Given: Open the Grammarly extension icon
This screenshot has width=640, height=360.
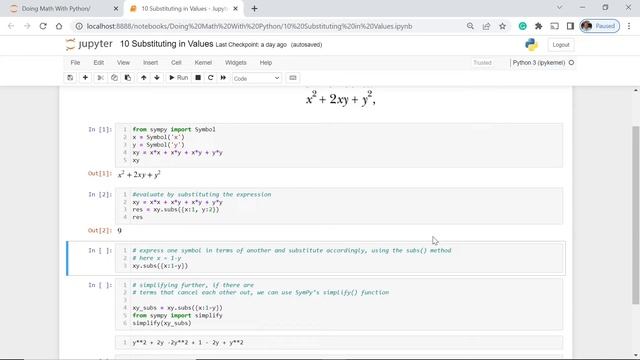Looking at the screenshot, I should [522, 26].
